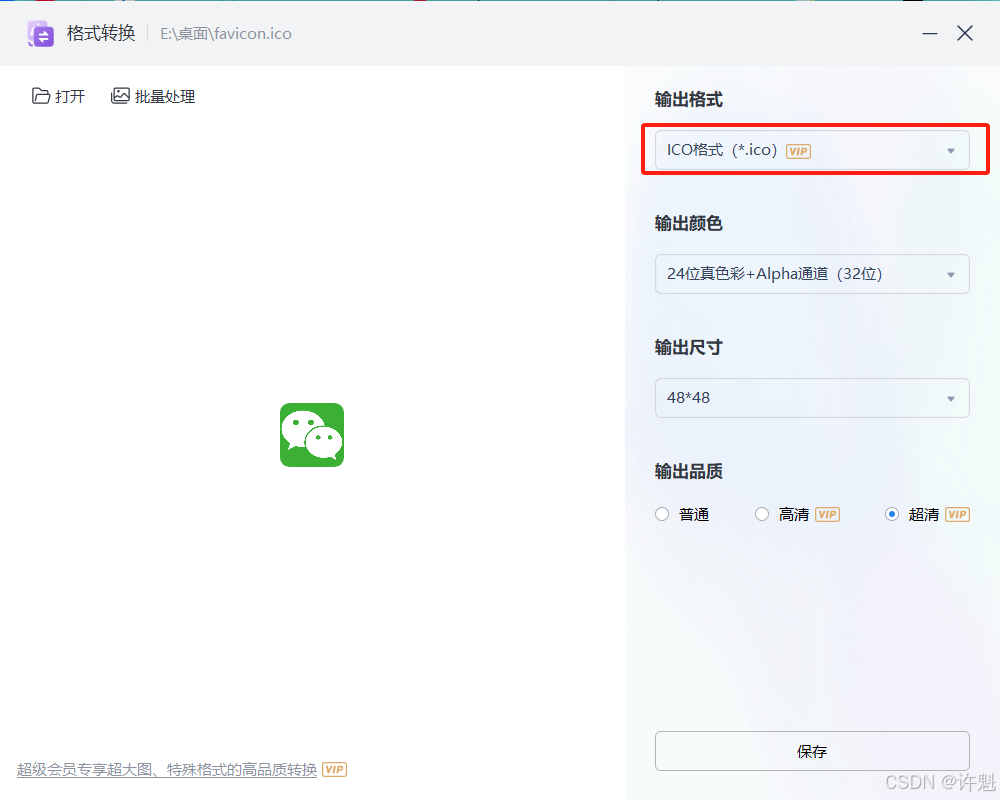Click the picture icon beside 批量处理

click(120, 96)
